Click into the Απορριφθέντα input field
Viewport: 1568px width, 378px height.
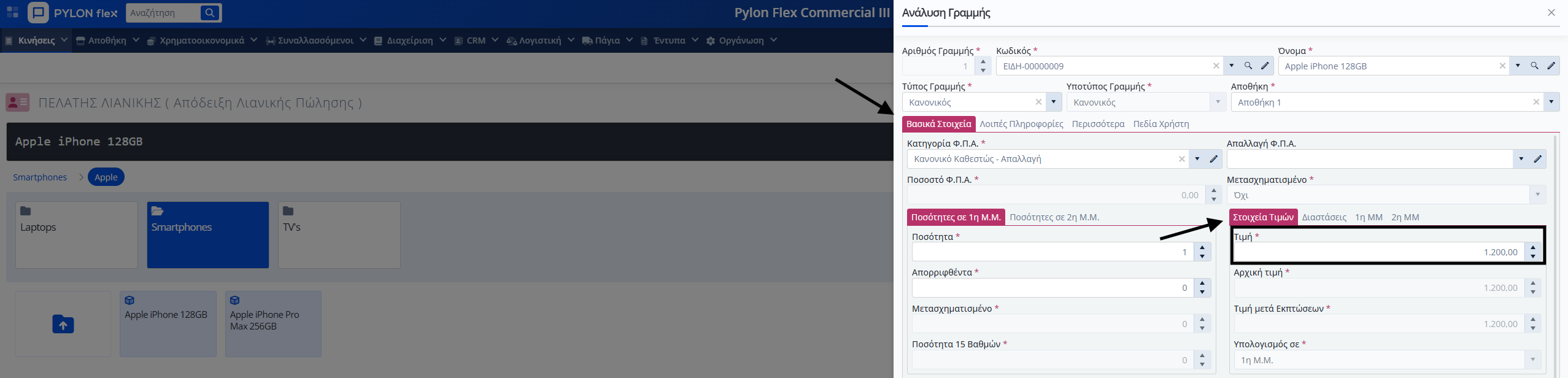point(1052,288)
